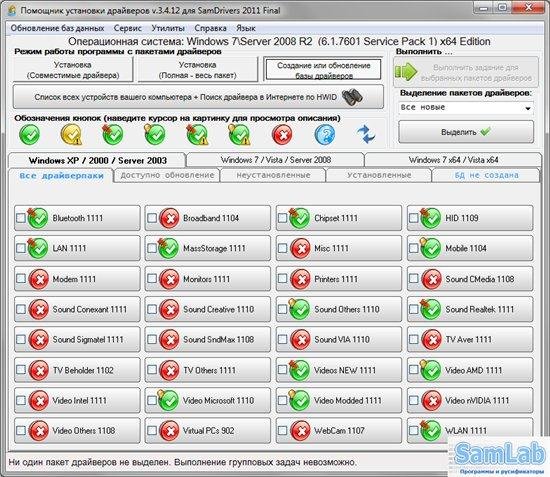Click the yellow checkmark warning legend icon

(x=71, y=135)
